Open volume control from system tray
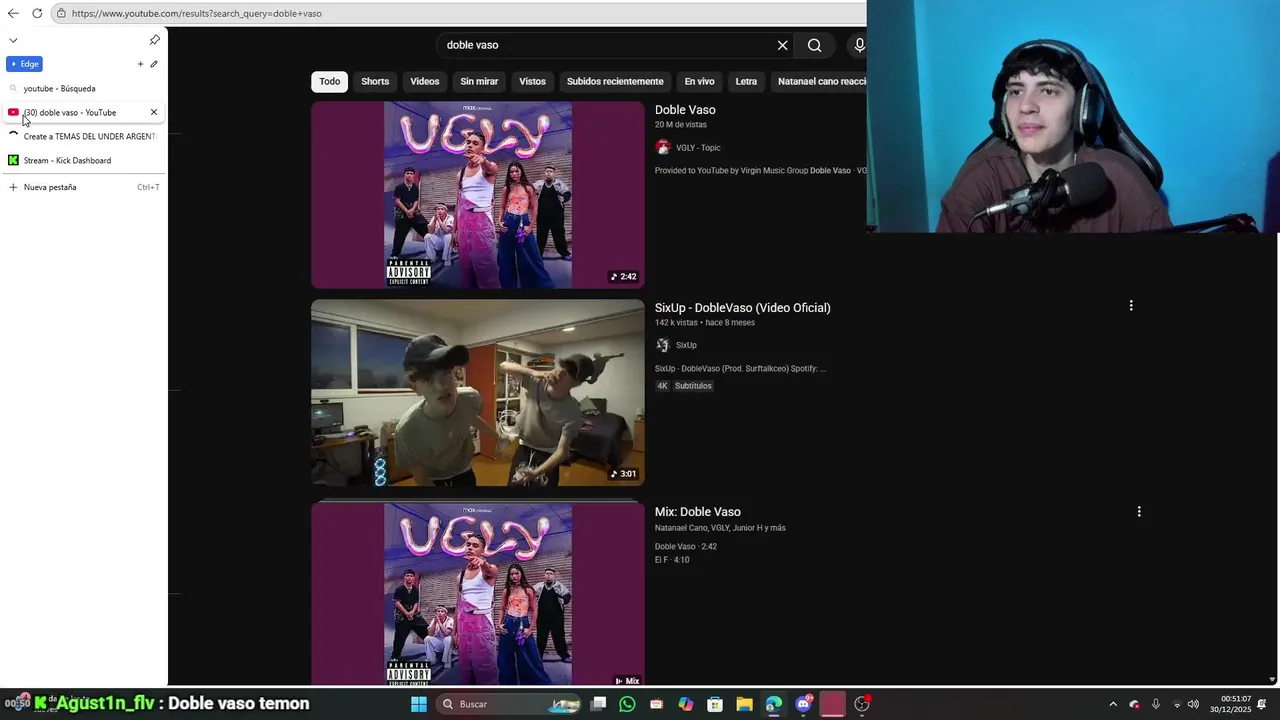Viewport: 1280px width, 720px height. [x=1193, y=704]
